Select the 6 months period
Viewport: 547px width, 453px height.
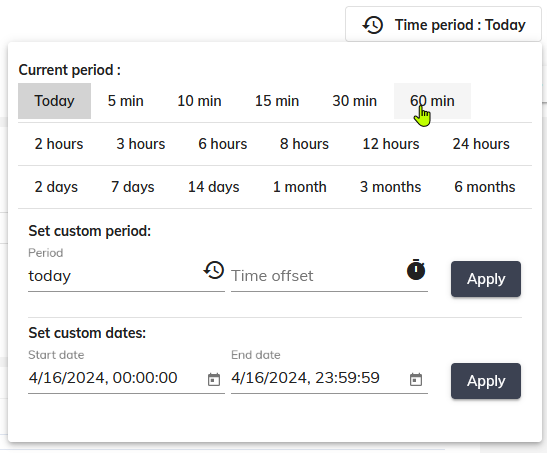(x=485, y=187)
